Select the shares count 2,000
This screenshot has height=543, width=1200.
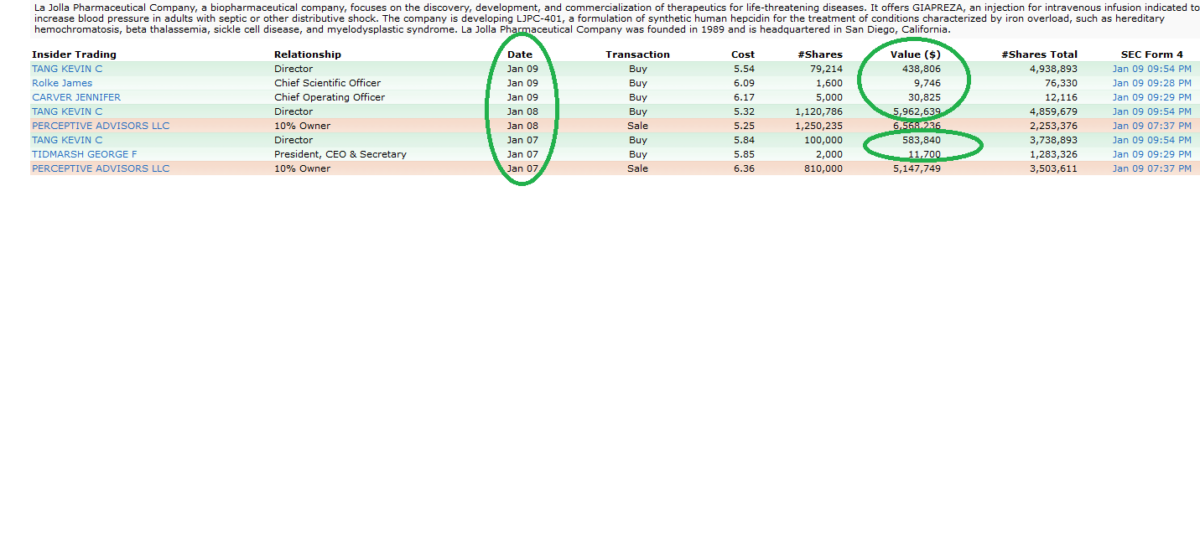pos(829,154)
